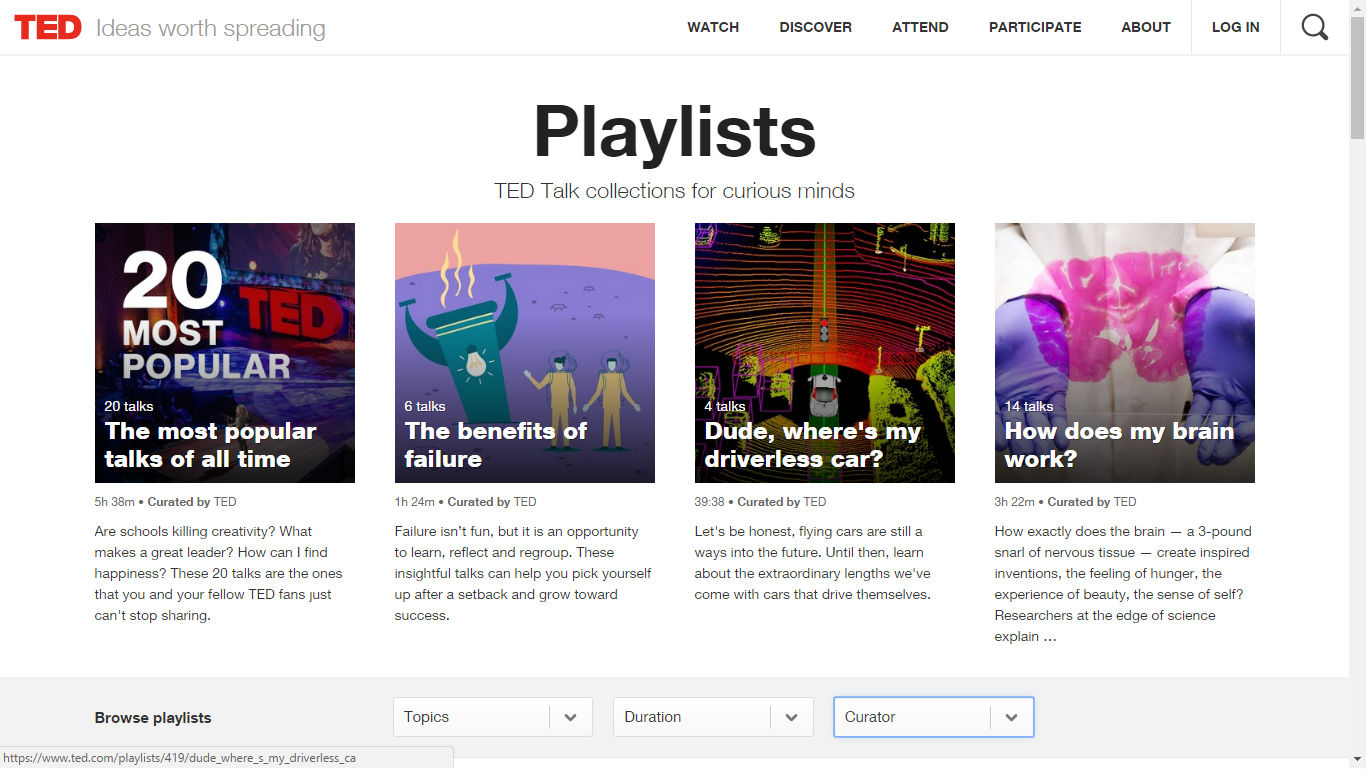Image resolution: width=1366 pixels, height=776 pixels.
Task: Open the Participate menu
Action: point(1035,27)
